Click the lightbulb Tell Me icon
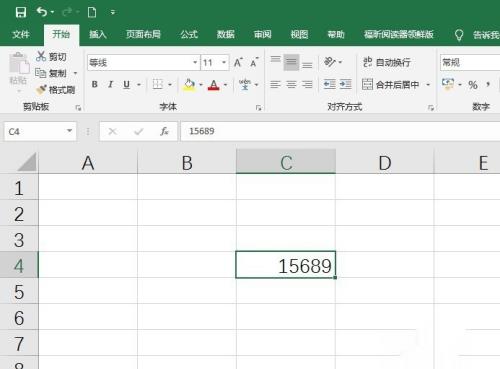The height and width of the screenshot is (369, 500). [x=459, y=35]
